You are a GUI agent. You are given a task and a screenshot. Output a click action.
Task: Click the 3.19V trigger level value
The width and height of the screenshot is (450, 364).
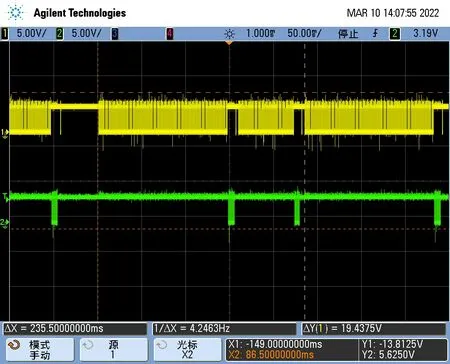(x=426, y=33)
